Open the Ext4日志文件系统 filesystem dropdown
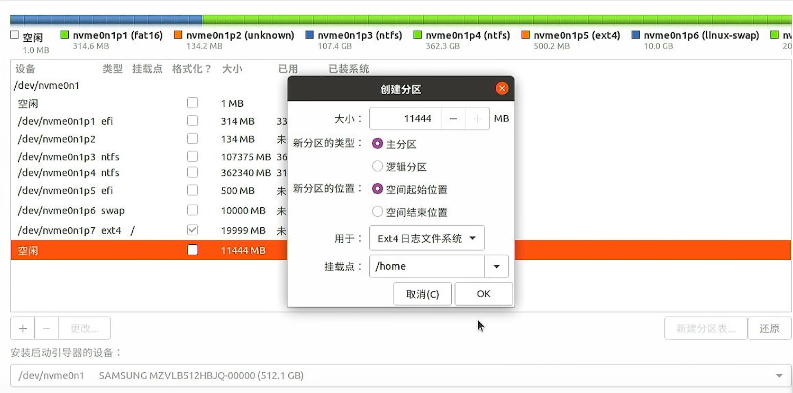This screenshot has height=393, width=793. coord(427,238)
